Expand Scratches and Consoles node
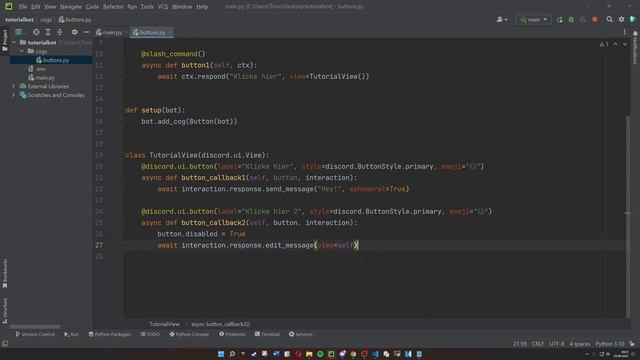The height and width of the screenshot is (360, 640). 14,95
